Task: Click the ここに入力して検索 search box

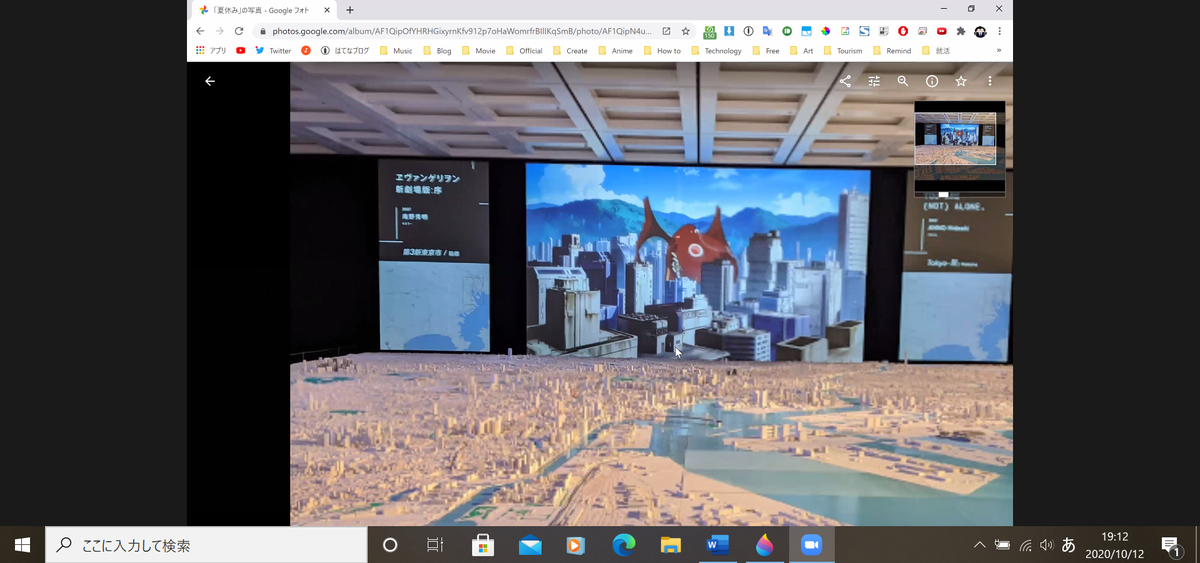Action: point(205,545)
